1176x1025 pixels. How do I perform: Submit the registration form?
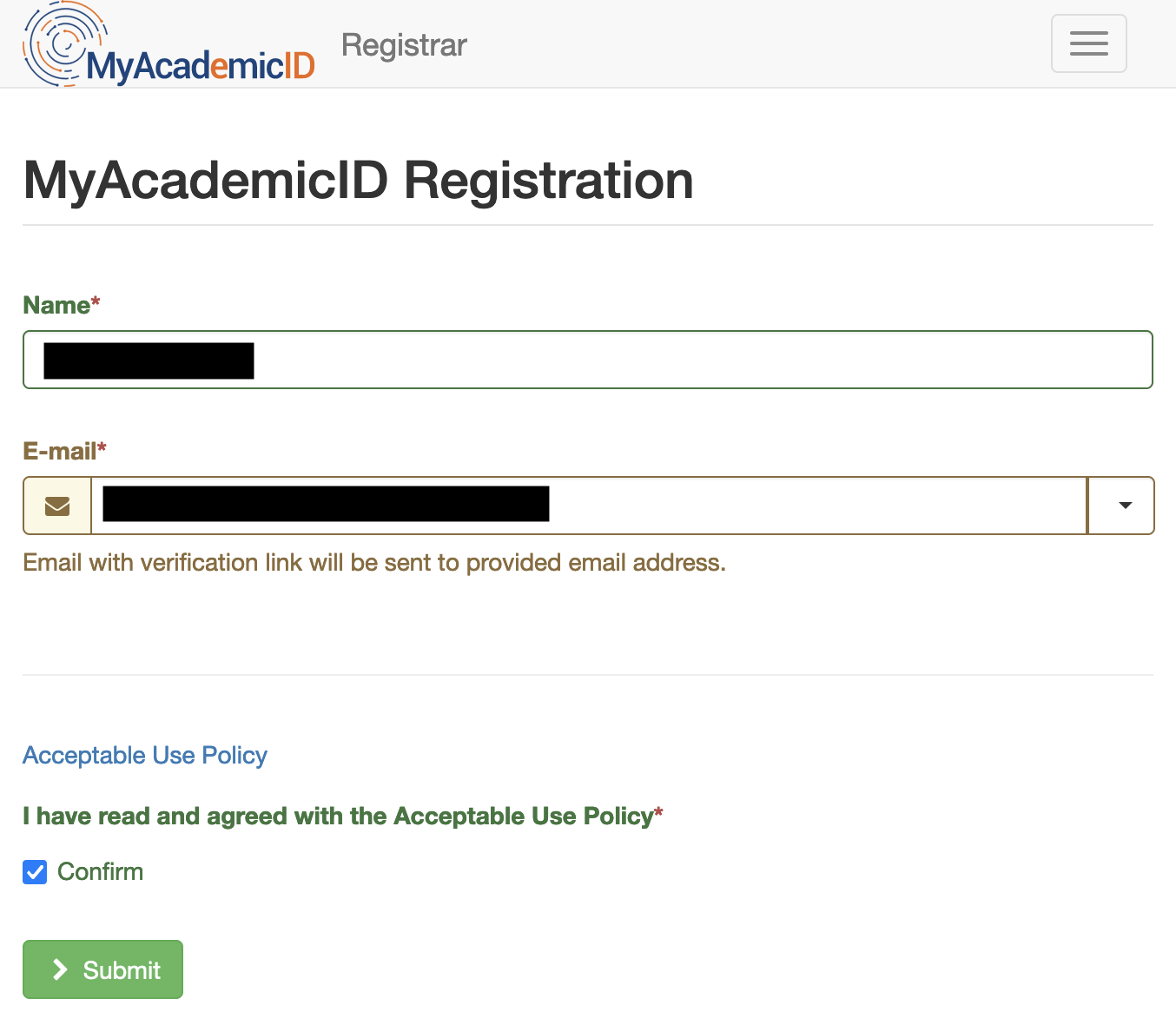[x=102, y=969]
